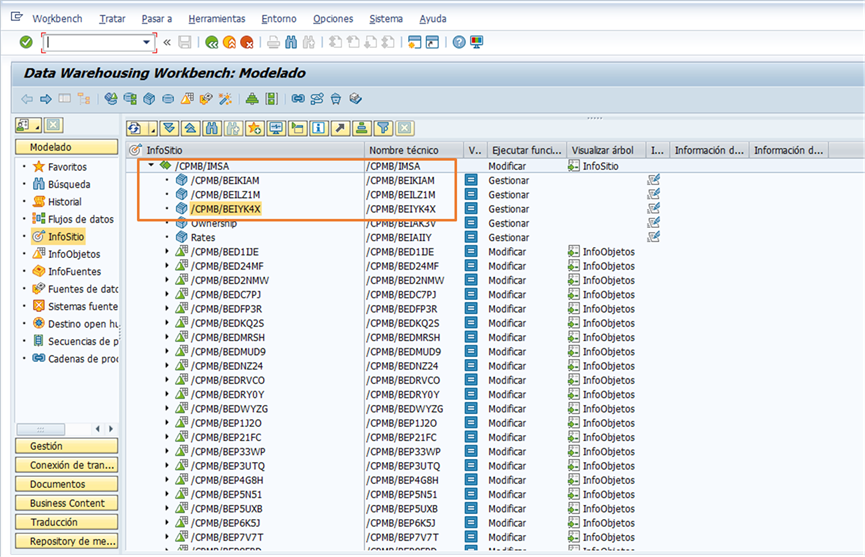Open the Sistema menu
The height and width of the screenshot is (557, 865).
point(386,19)
